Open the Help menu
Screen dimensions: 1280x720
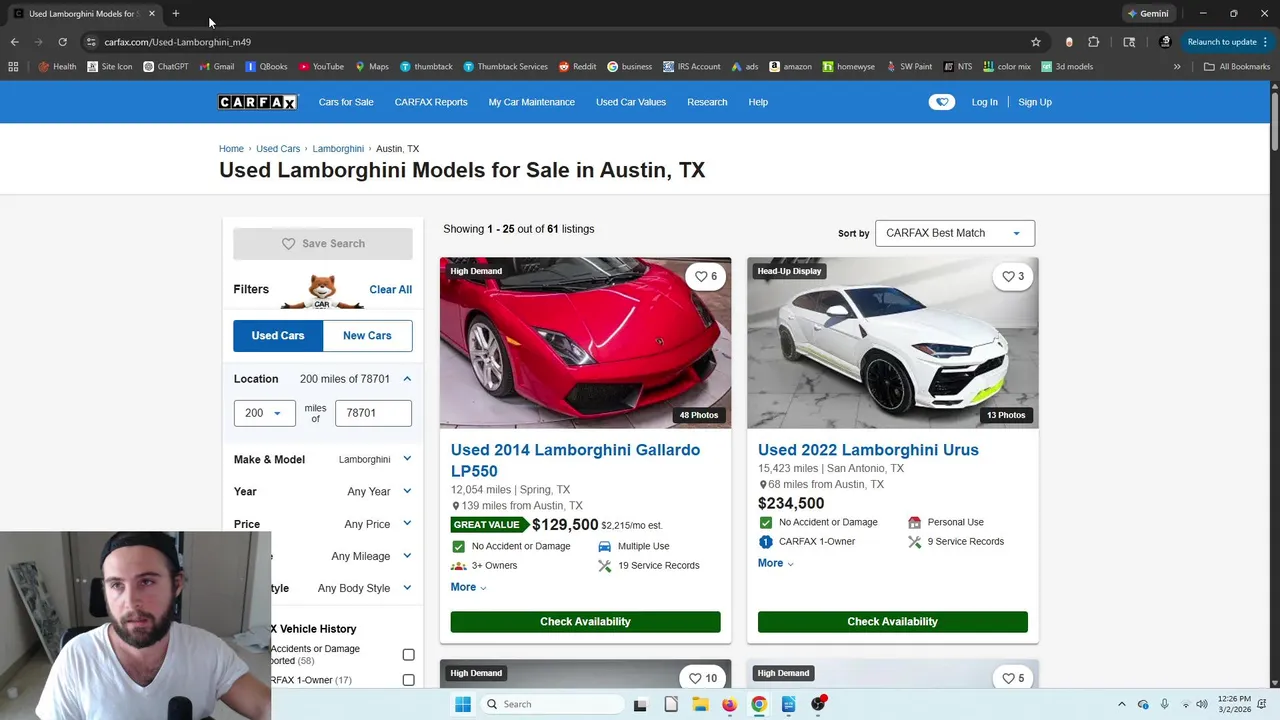point(758,102)
